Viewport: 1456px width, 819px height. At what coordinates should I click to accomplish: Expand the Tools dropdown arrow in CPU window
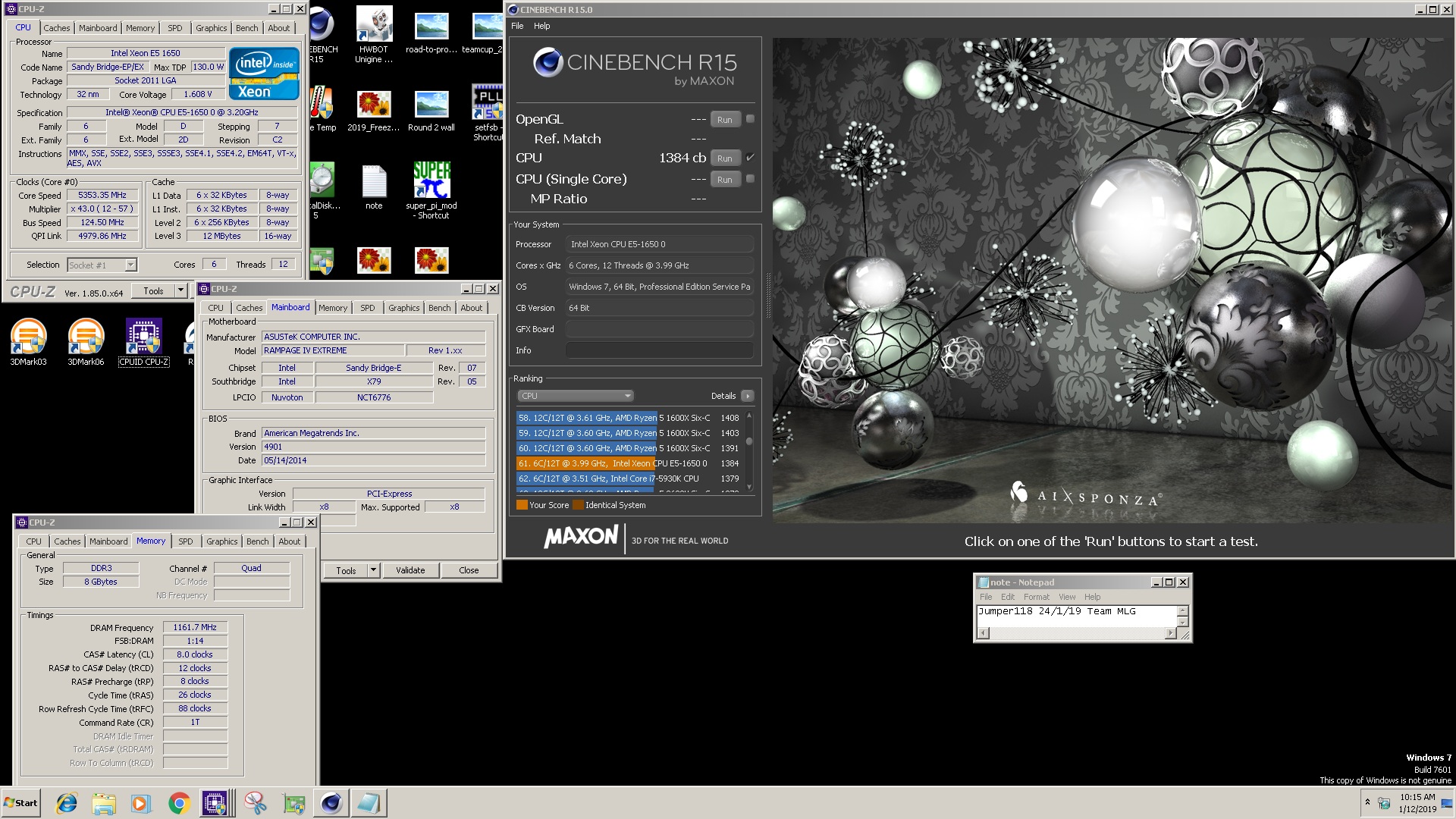click(180, 290)
